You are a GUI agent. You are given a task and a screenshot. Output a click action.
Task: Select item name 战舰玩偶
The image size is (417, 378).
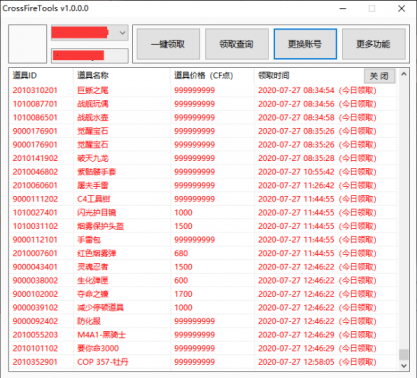click(x=93, y=104)
